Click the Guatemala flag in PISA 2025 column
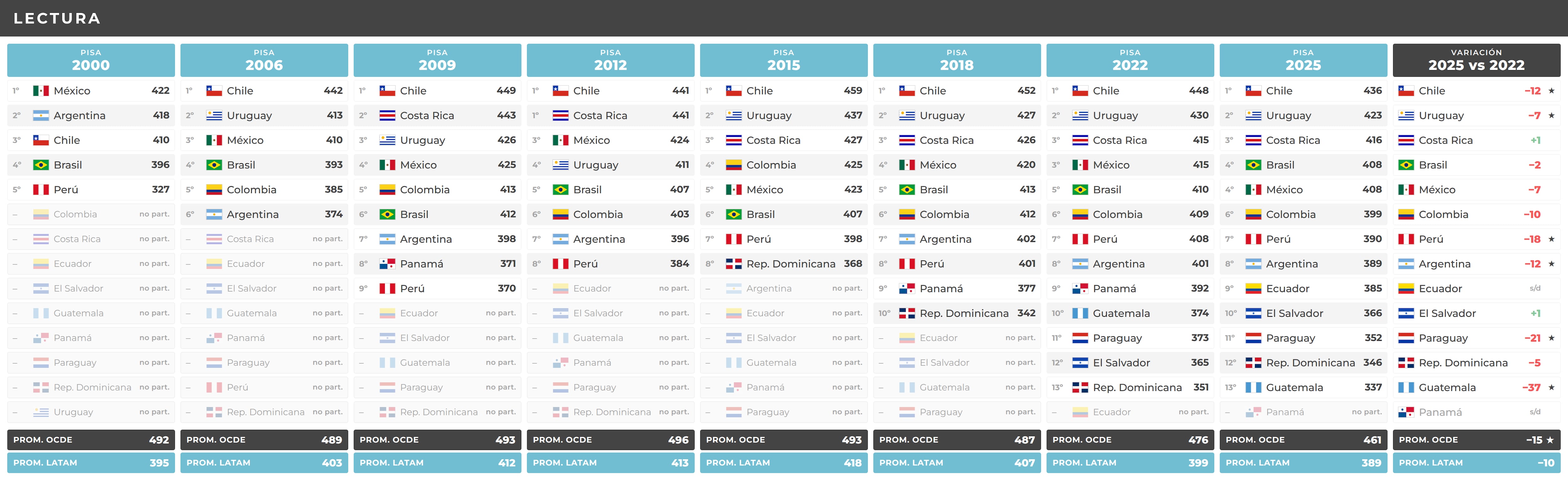The width and height of the screenshot is (1568, 480). click(x=1253, y=388)
